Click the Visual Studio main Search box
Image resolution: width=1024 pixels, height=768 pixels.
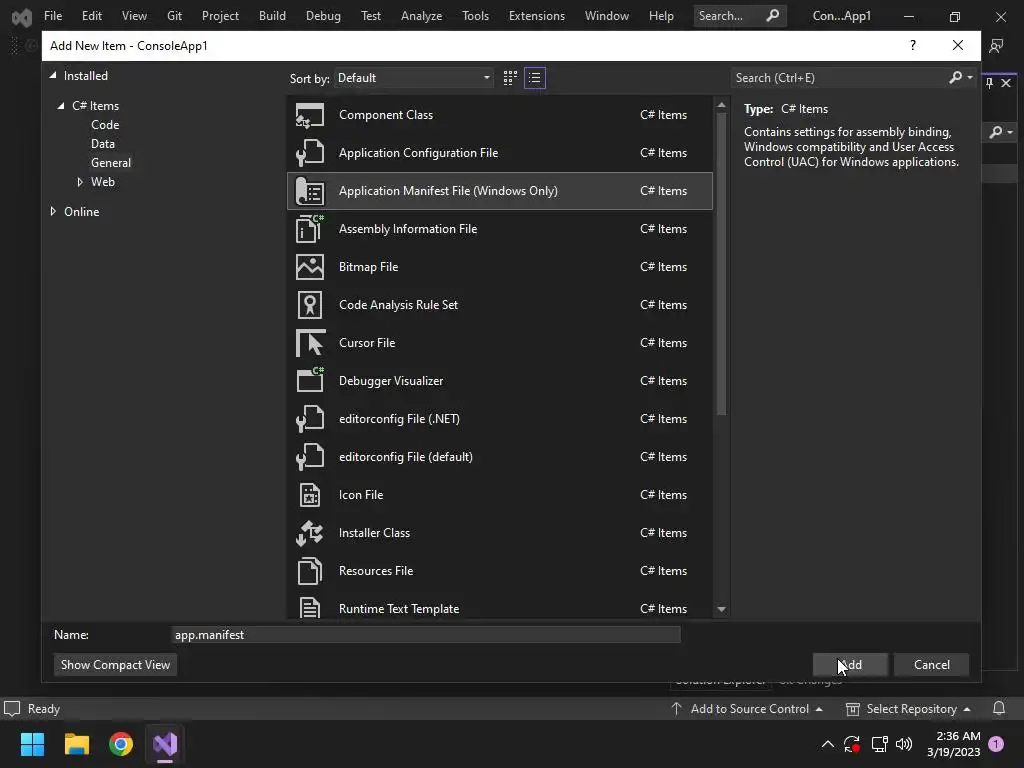pyautogui.click(x=740, y=16)
